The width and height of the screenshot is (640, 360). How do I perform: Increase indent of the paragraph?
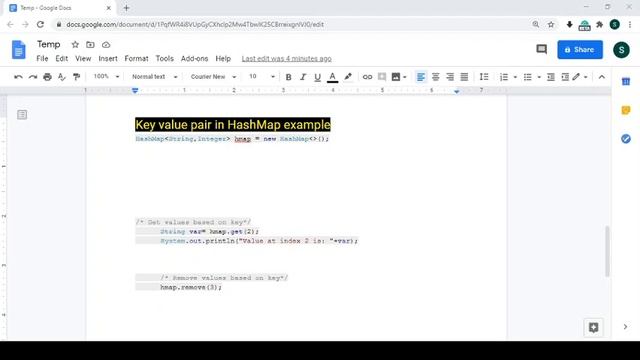[x=565, y=77]
